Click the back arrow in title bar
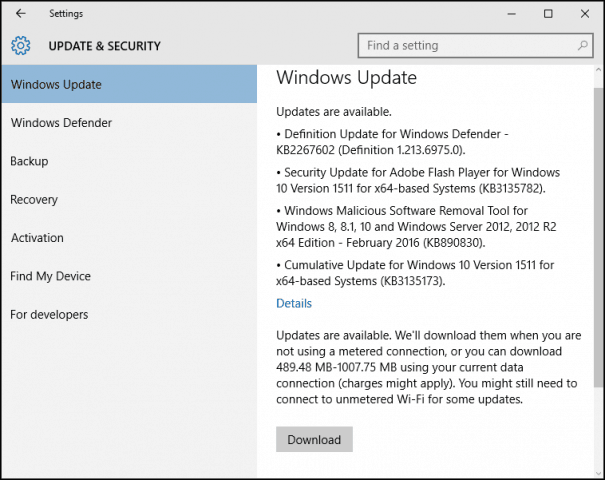The image size is (605, 480). tap(20, 14)
